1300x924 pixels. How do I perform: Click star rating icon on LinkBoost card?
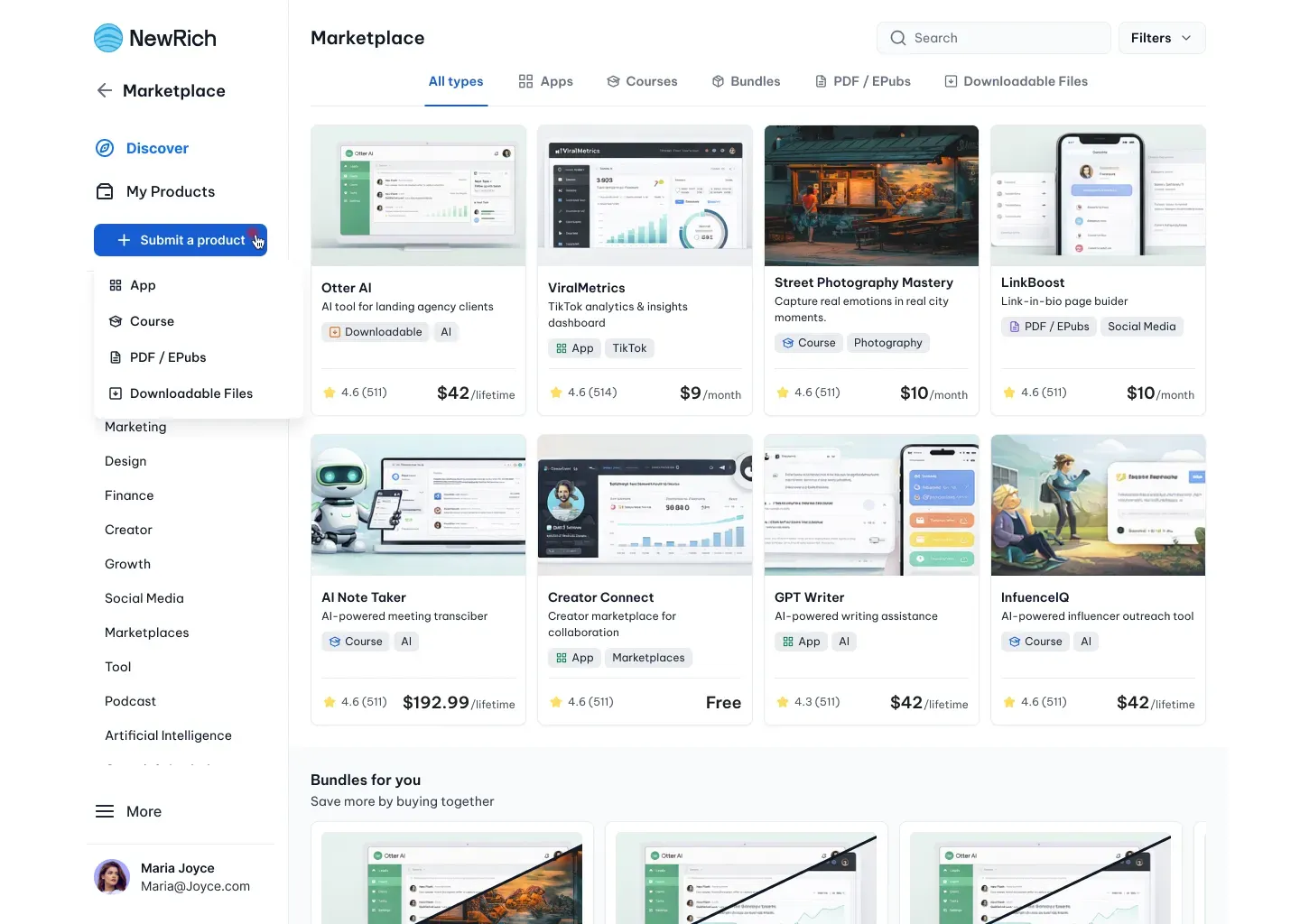[1009, 393]
